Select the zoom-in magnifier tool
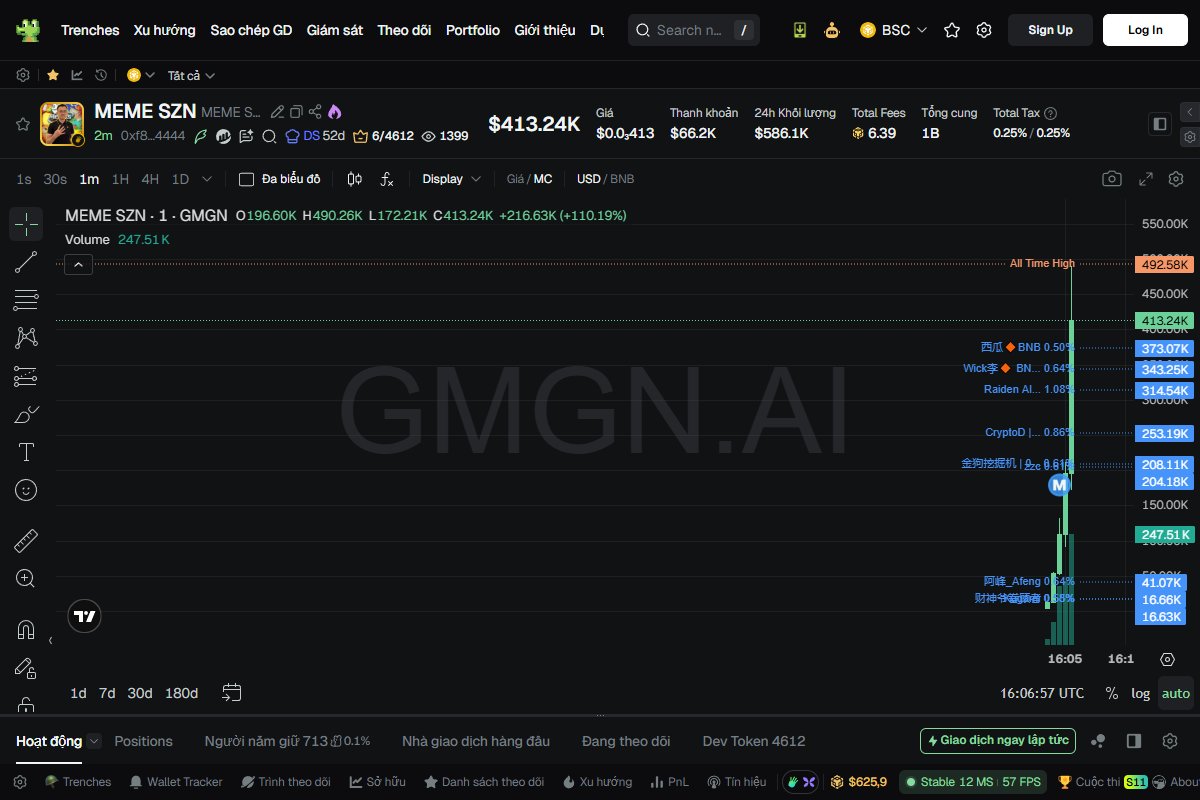 point(26,579)
